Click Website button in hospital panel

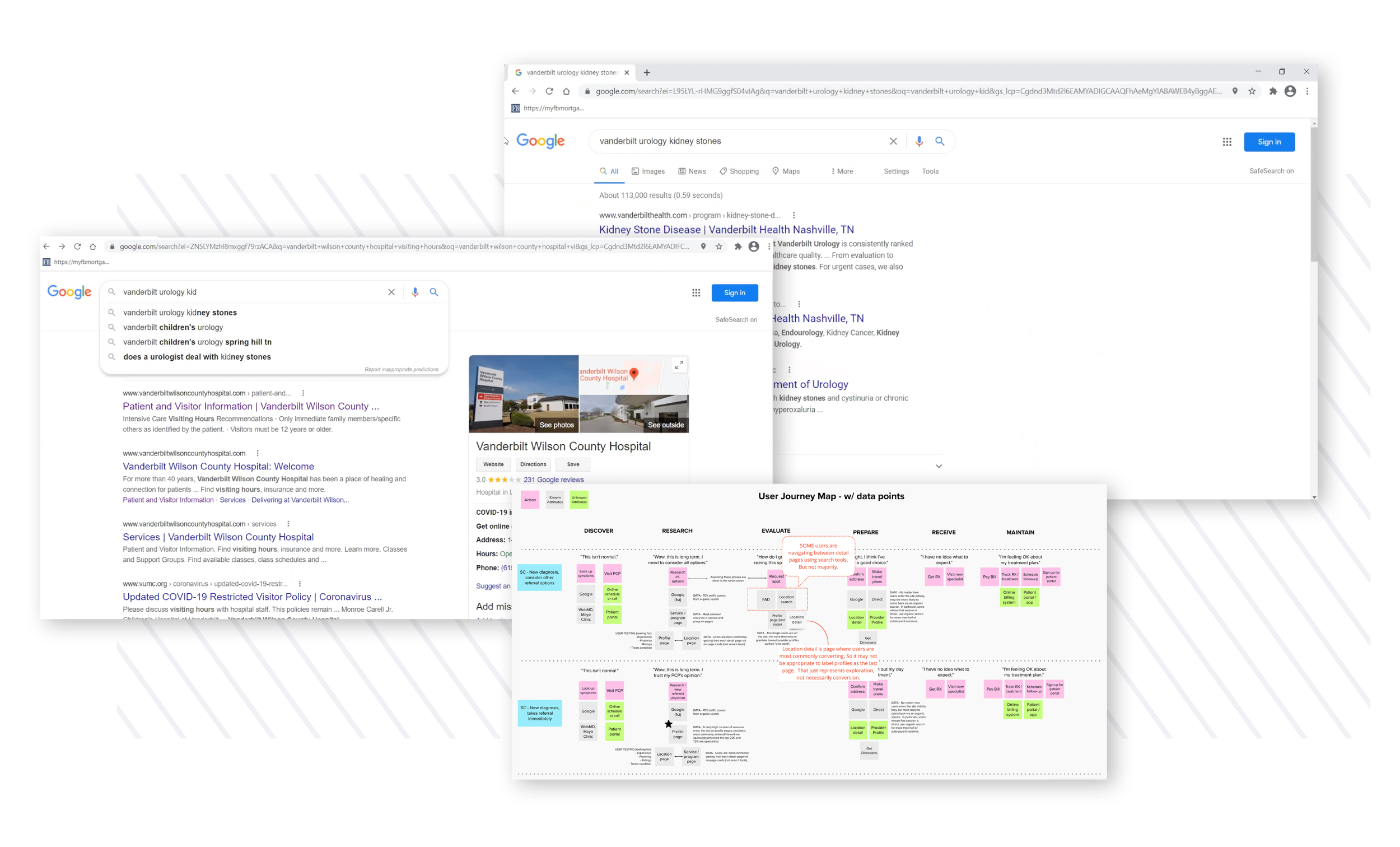(x=493, y=464)
